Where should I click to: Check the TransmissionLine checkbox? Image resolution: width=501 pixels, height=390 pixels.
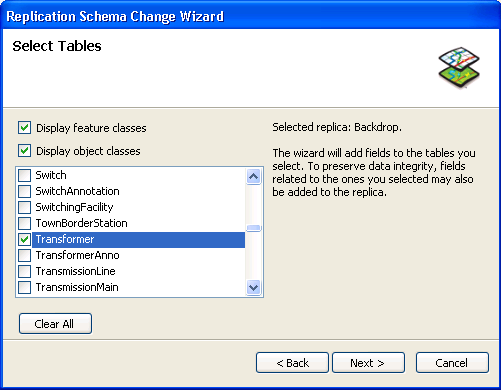(24, 271)
